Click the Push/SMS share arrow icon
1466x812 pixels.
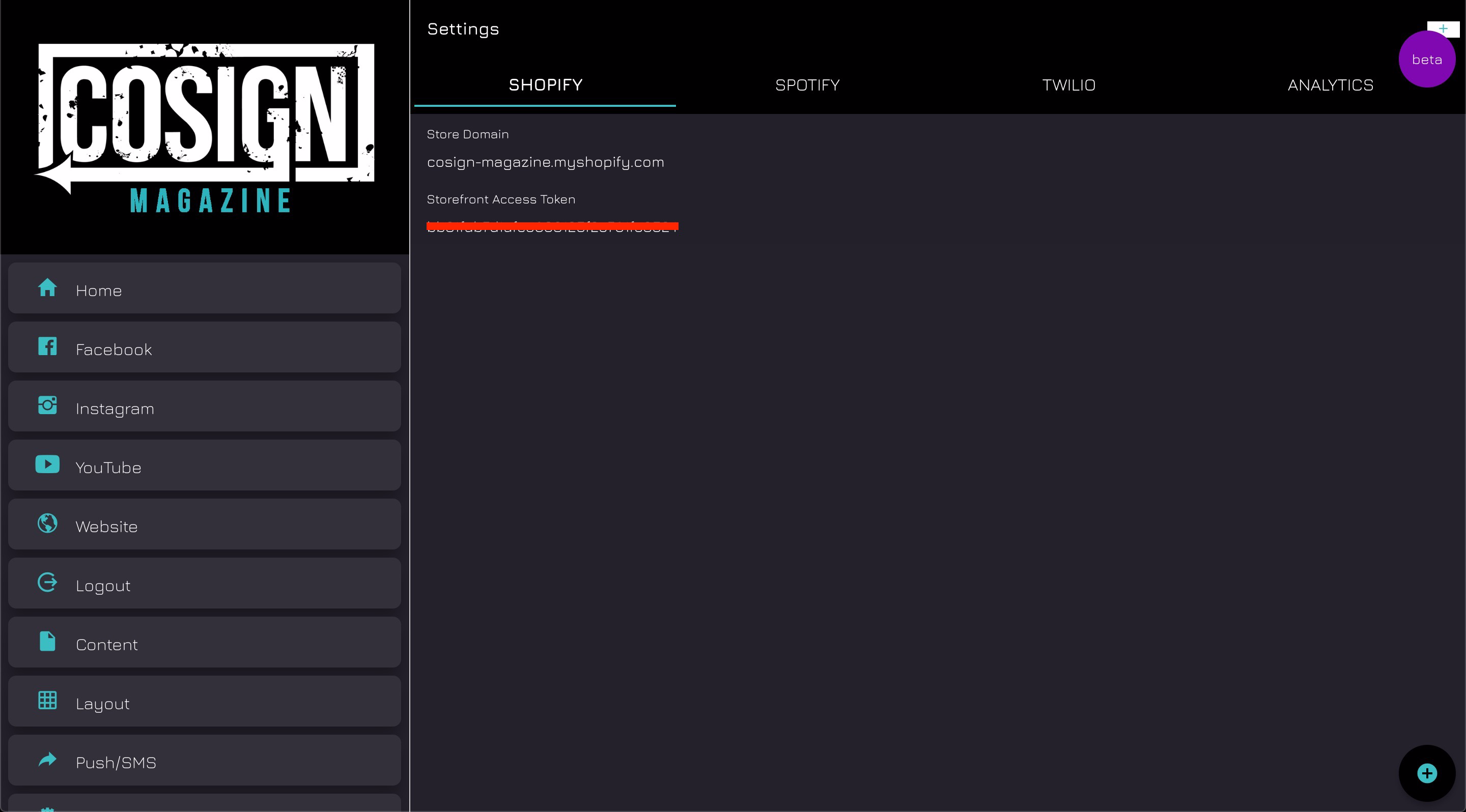(47, 760)
